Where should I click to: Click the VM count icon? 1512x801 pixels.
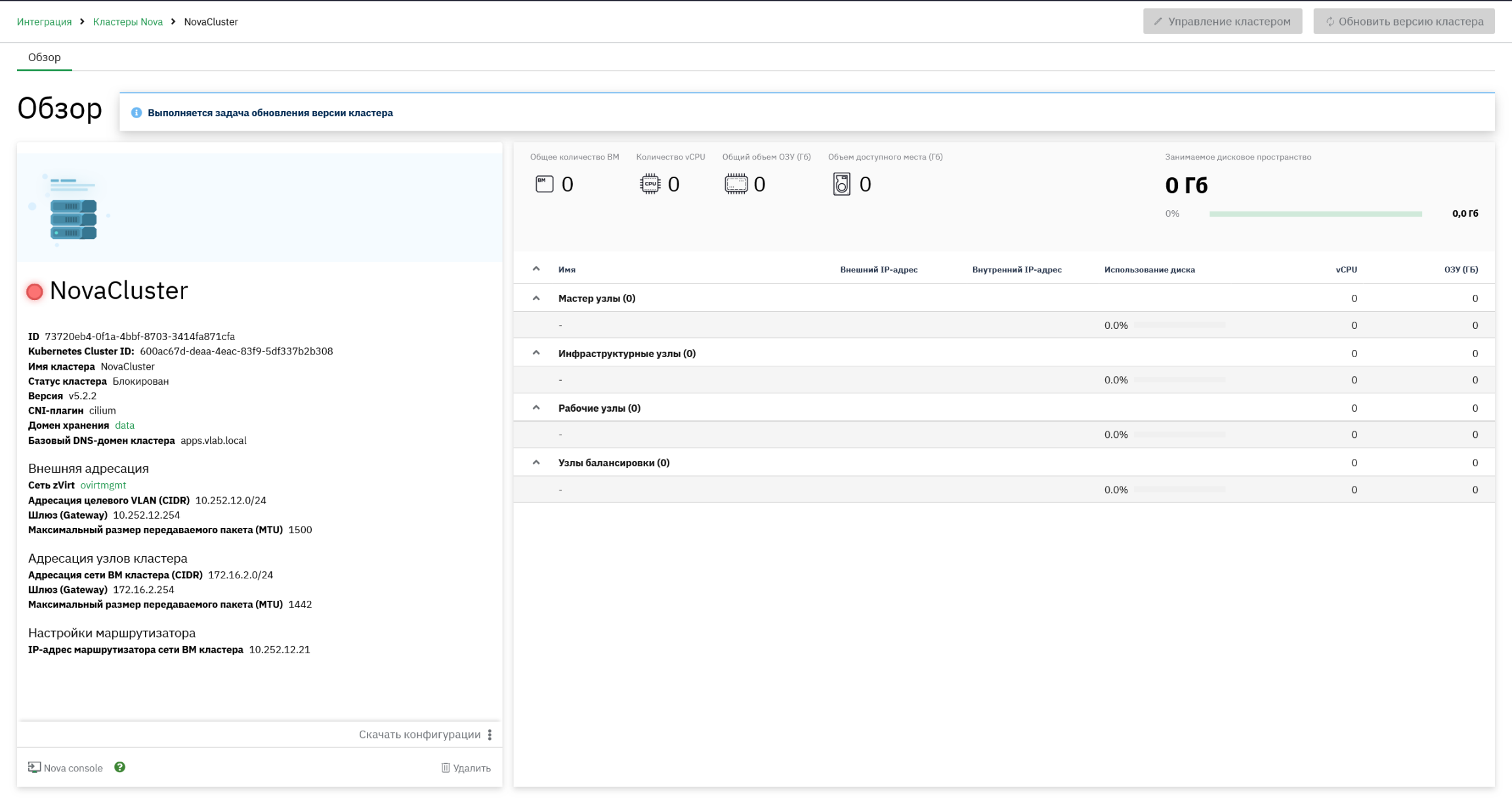[x=545, y=184]
